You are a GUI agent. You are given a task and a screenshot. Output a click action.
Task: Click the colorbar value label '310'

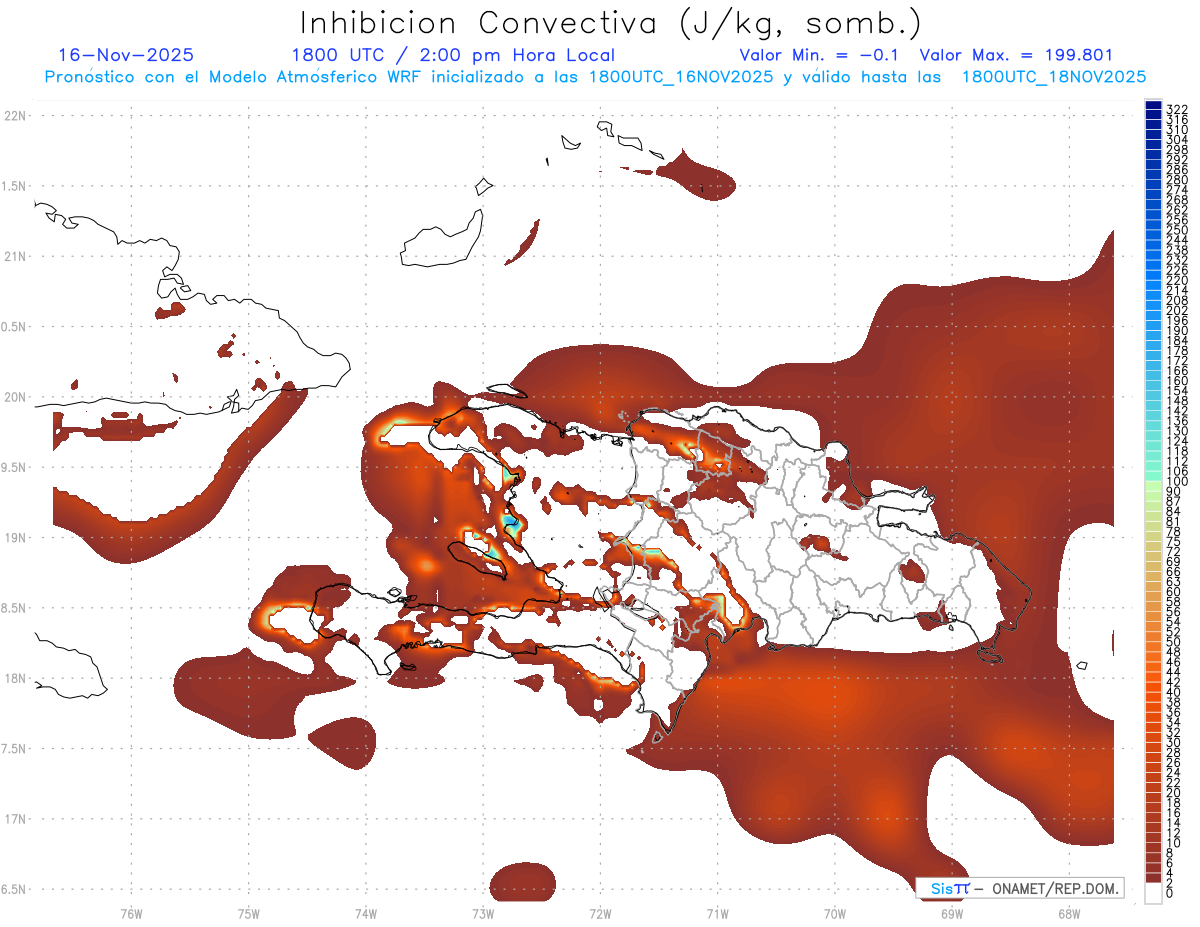tap(1177, 130)
